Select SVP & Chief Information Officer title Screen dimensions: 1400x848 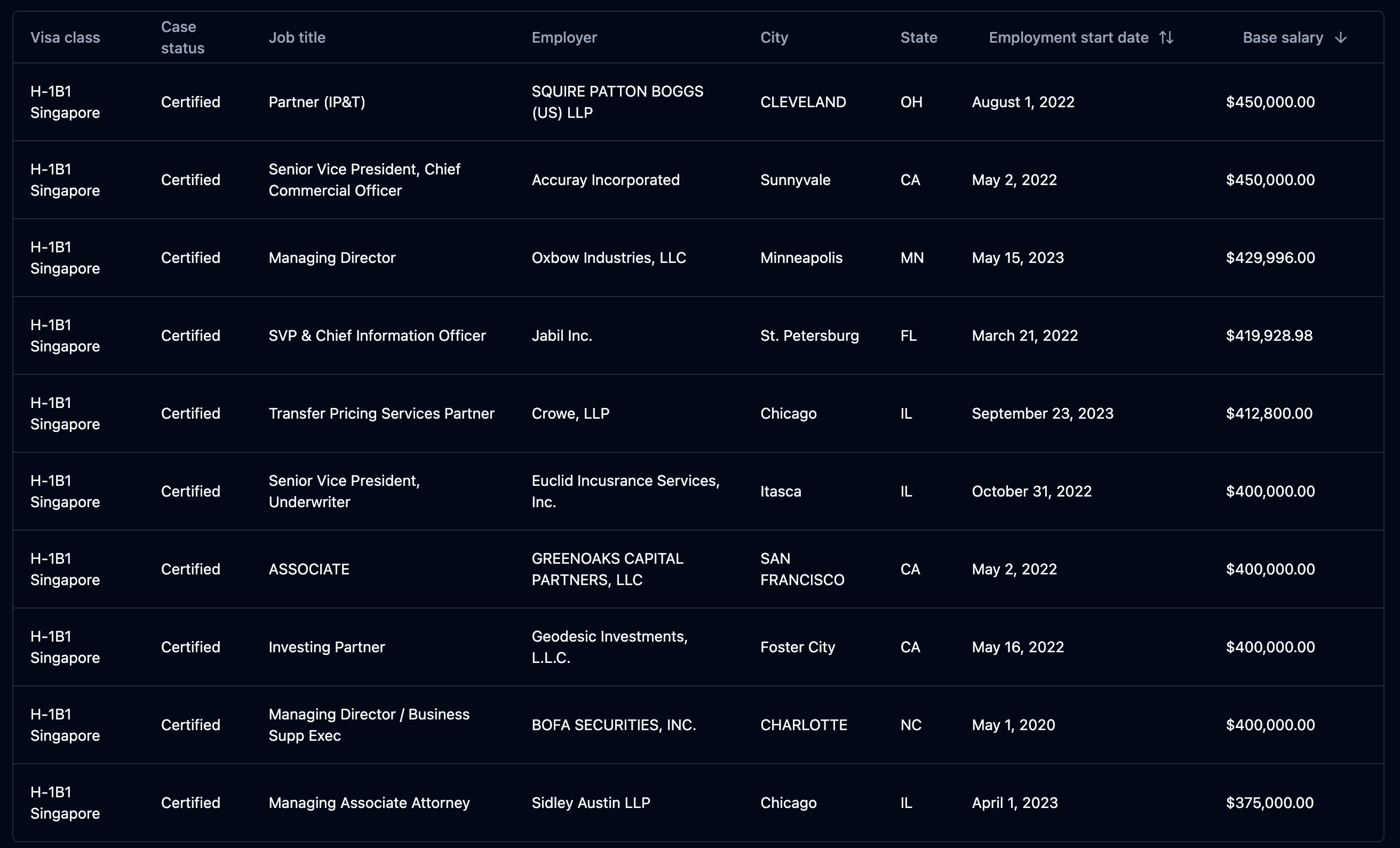tap(377, 335)
